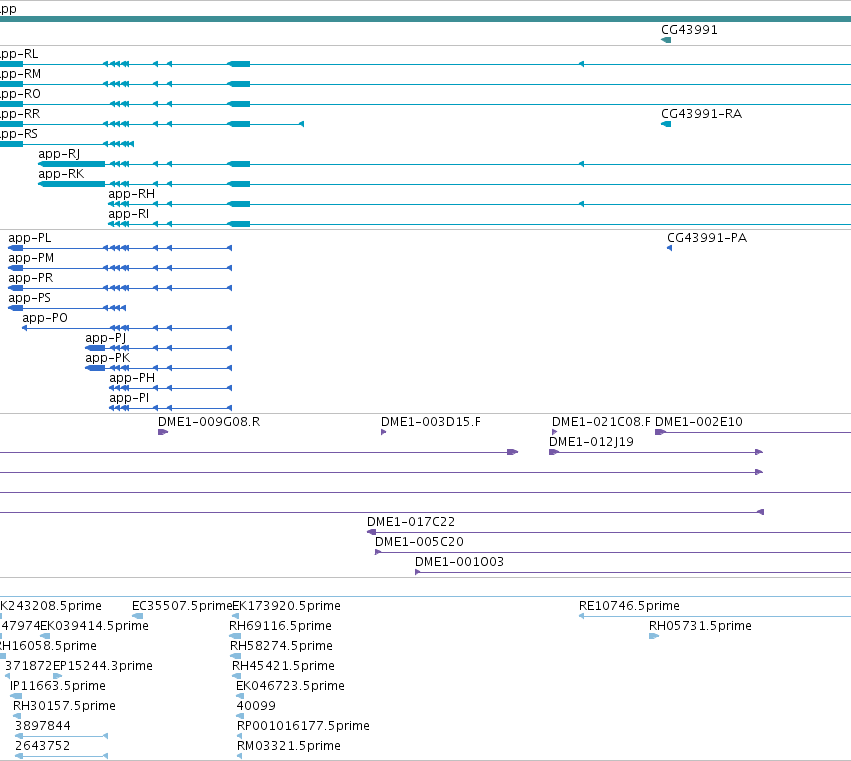Select protein label app-PH
Image resolution: width=851 pixels, height=761 pixels.
[132, 378]
